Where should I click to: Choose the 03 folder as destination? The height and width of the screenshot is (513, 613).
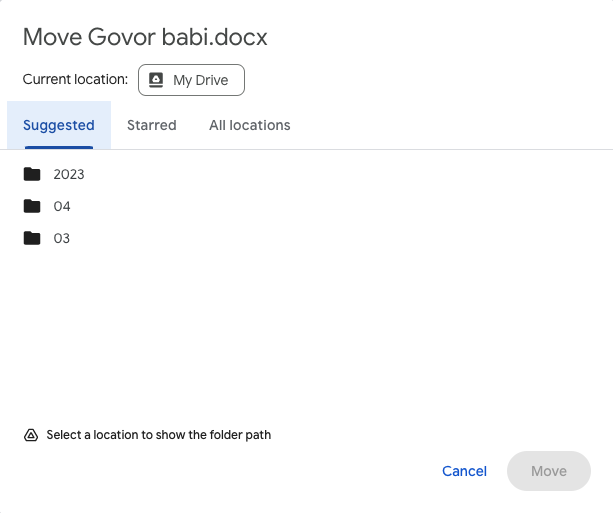pos(306,238)
